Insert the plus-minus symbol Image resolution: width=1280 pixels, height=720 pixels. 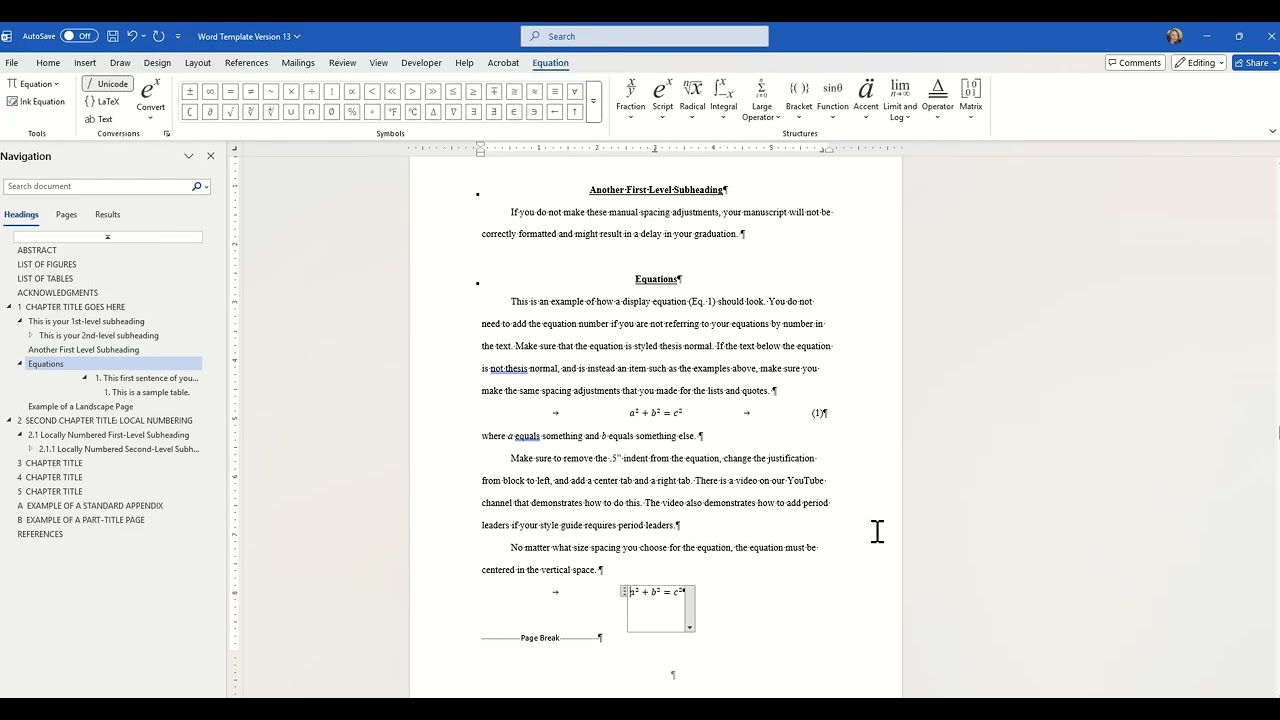[189, 92]
